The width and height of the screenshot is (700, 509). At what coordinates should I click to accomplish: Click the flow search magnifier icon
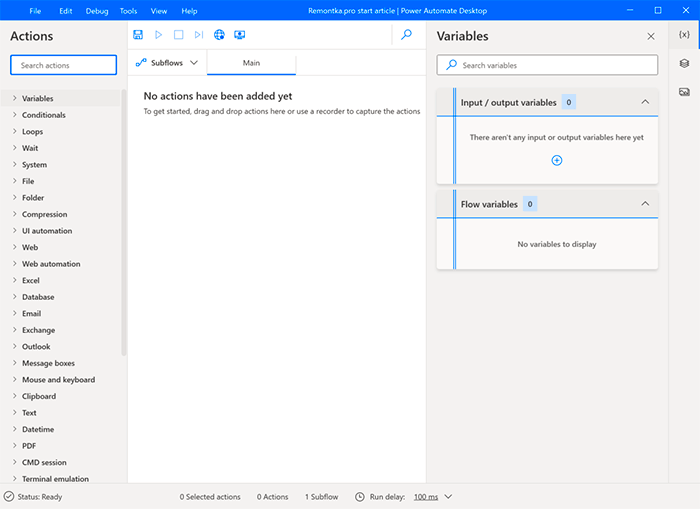406,34
